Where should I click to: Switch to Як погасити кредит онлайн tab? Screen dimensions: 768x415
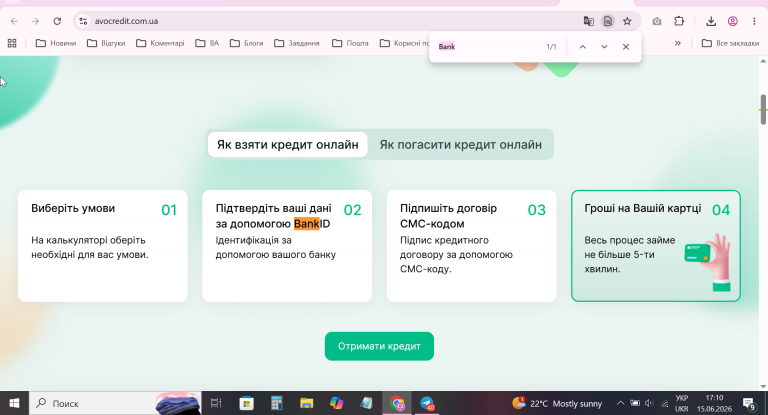tap(460, 145)
